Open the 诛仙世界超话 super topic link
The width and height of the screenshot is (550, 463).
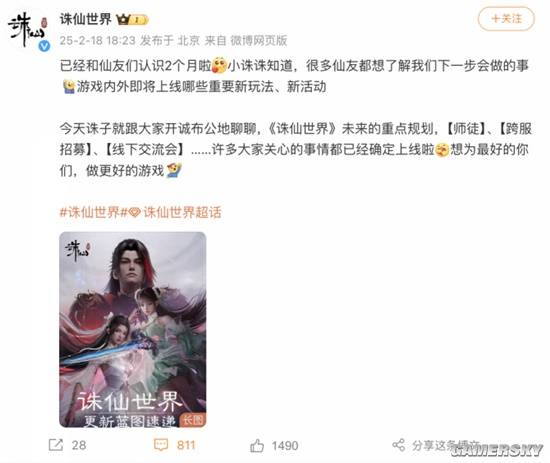coord(182,213)
